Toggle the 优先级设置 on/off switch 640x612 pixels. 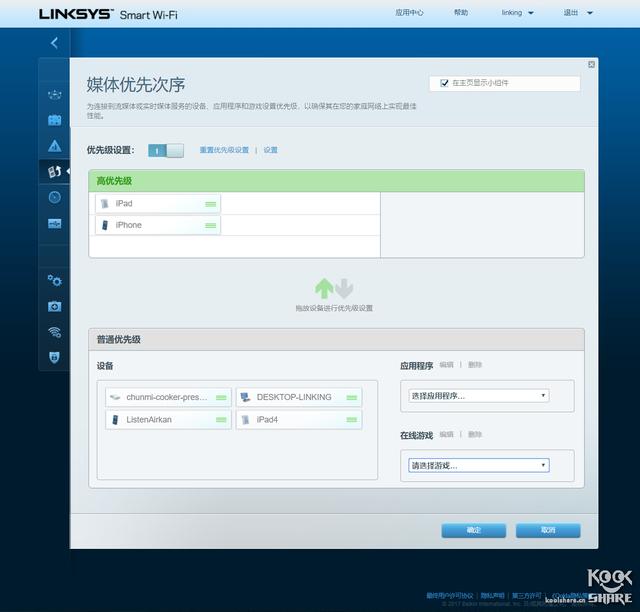pos(166,151)
